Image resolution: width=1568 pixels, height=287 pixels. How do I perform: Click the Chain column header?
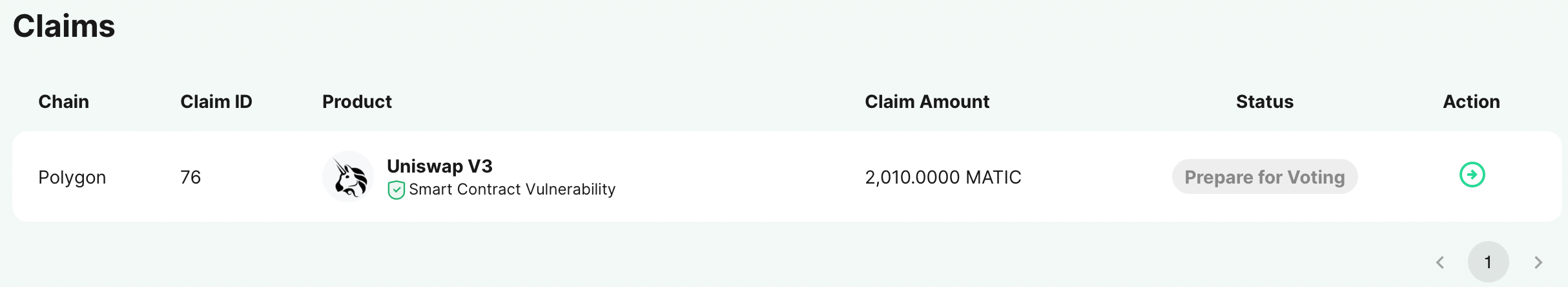tap(63, 101)
